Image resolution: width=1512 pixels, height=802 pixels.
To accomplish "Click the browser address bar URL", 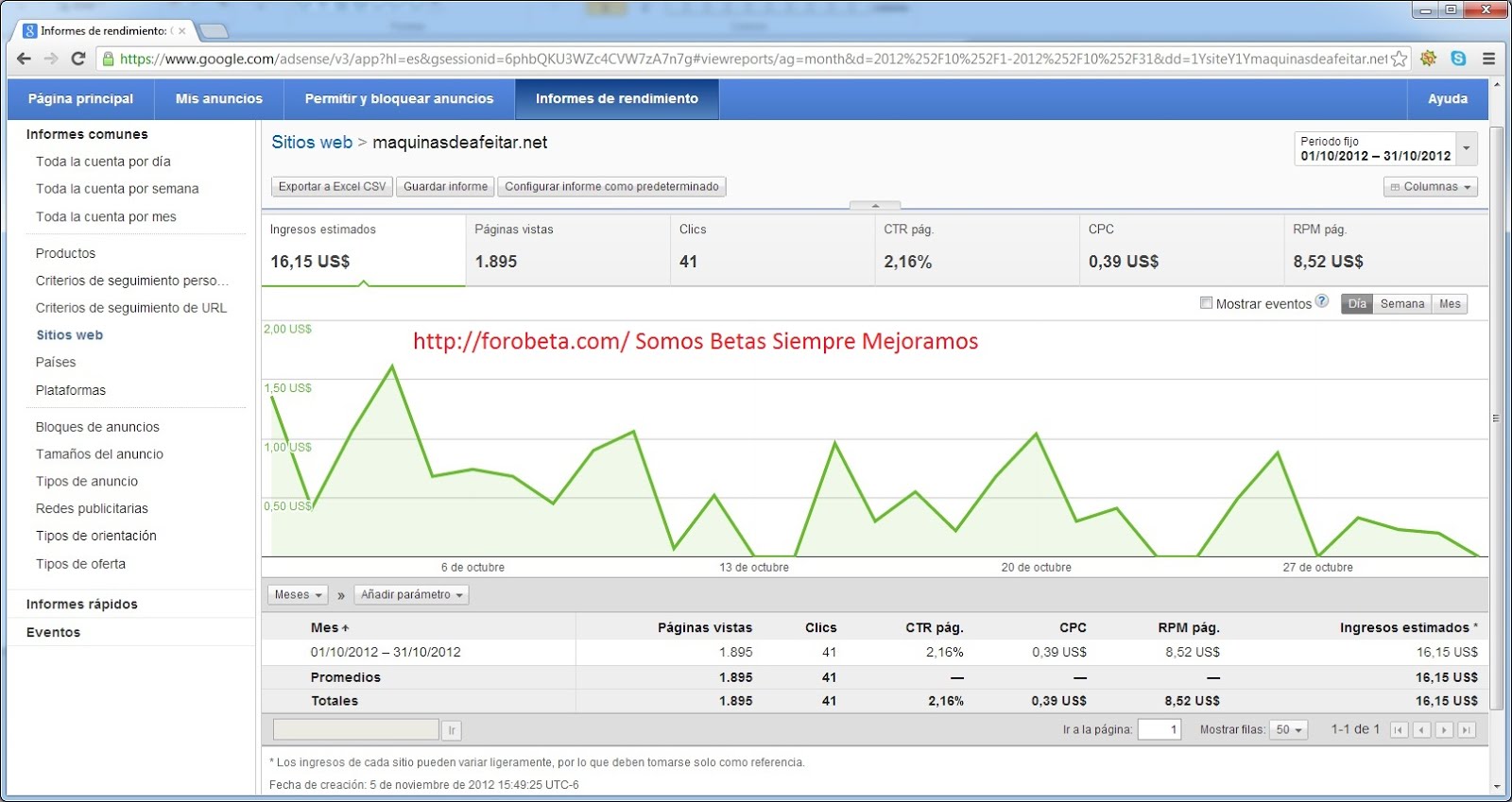I will (753, 59).
